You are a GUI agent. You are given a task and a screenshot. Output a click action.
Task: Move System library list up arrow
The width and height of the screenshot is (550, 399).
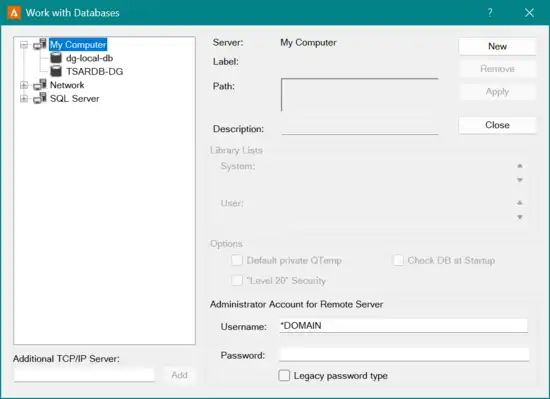coord(520,166)
